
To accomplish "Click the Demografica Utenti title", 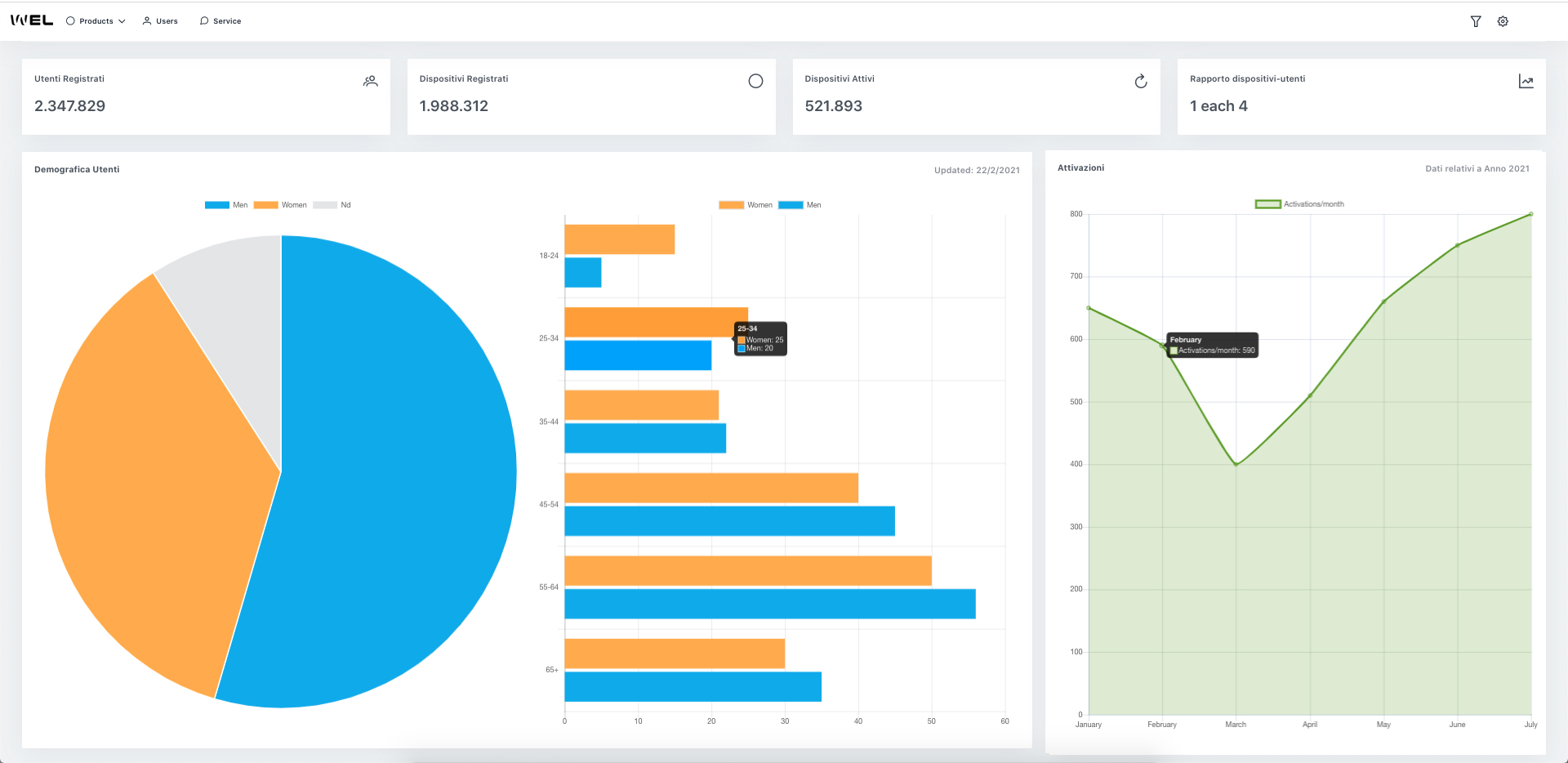I will 77,170.
